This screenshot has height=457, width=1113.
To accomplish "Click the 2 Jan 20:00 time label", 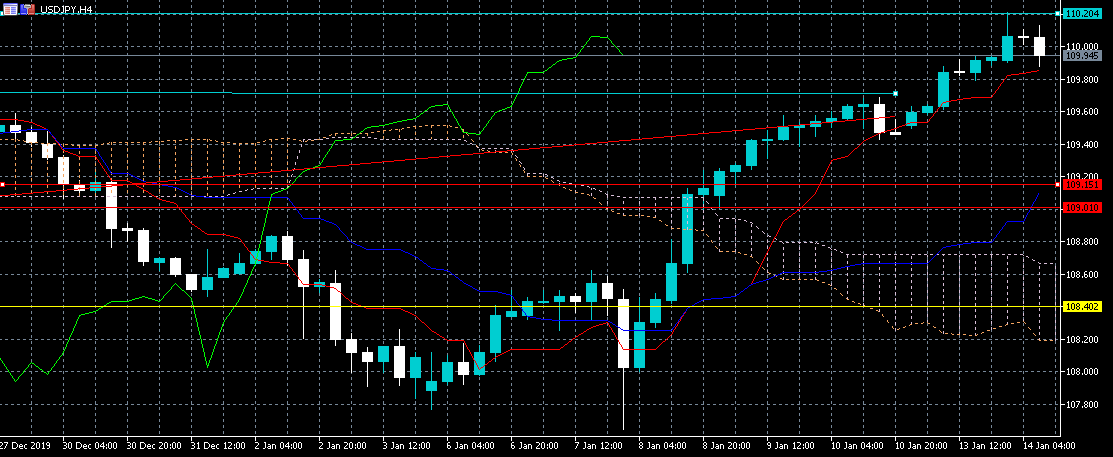I will click(341, 448).
